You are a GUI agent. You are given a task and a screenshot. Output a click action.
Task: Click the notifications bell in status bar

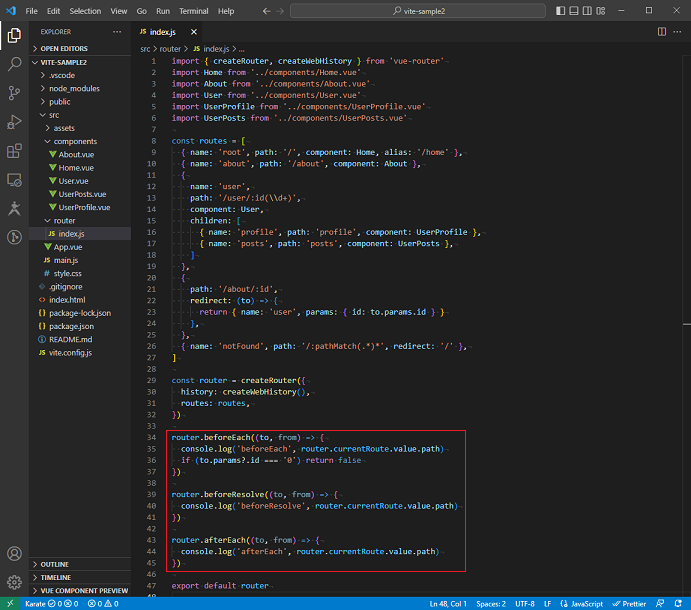[678, 603]
